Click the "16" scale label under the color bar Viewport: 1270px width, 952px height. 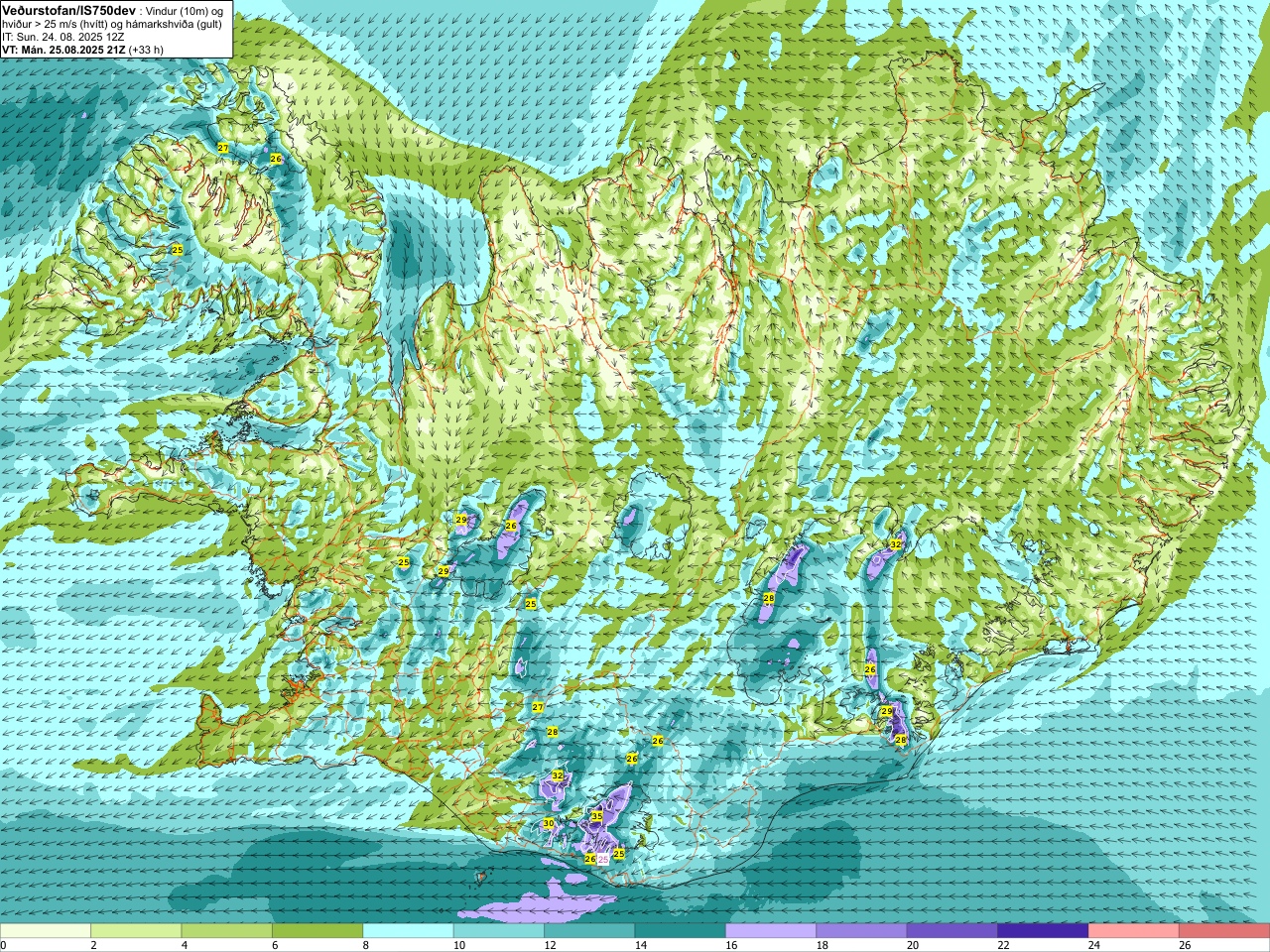731,946
